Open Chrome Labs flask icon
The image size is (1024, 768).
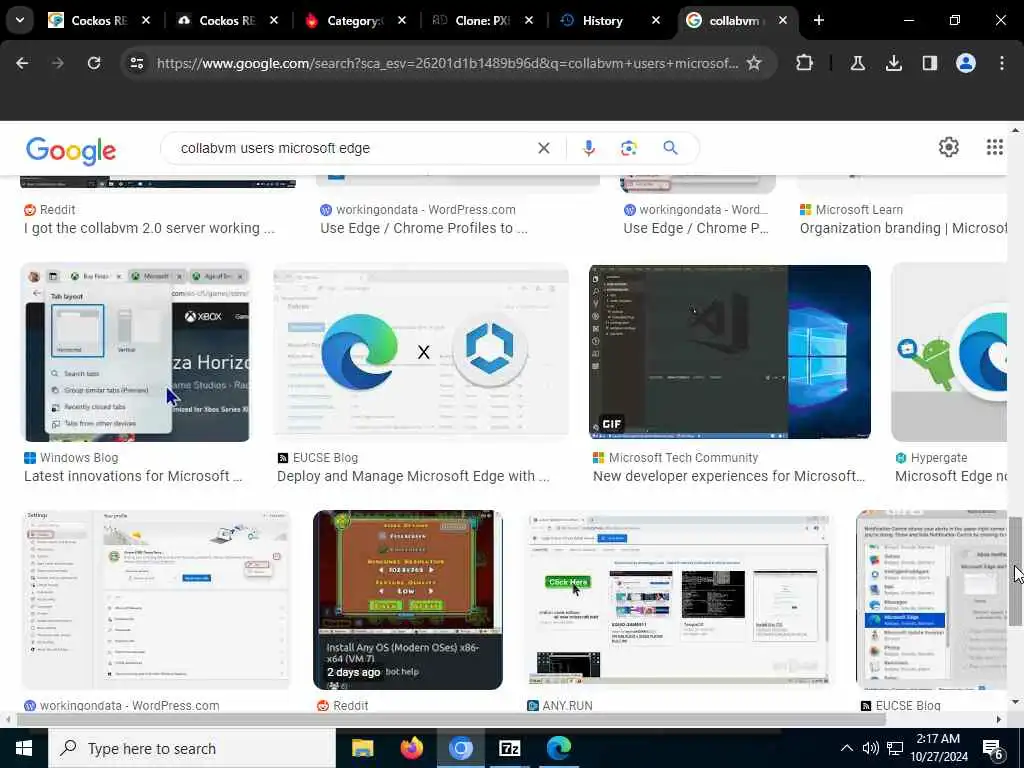pos(857,63)
